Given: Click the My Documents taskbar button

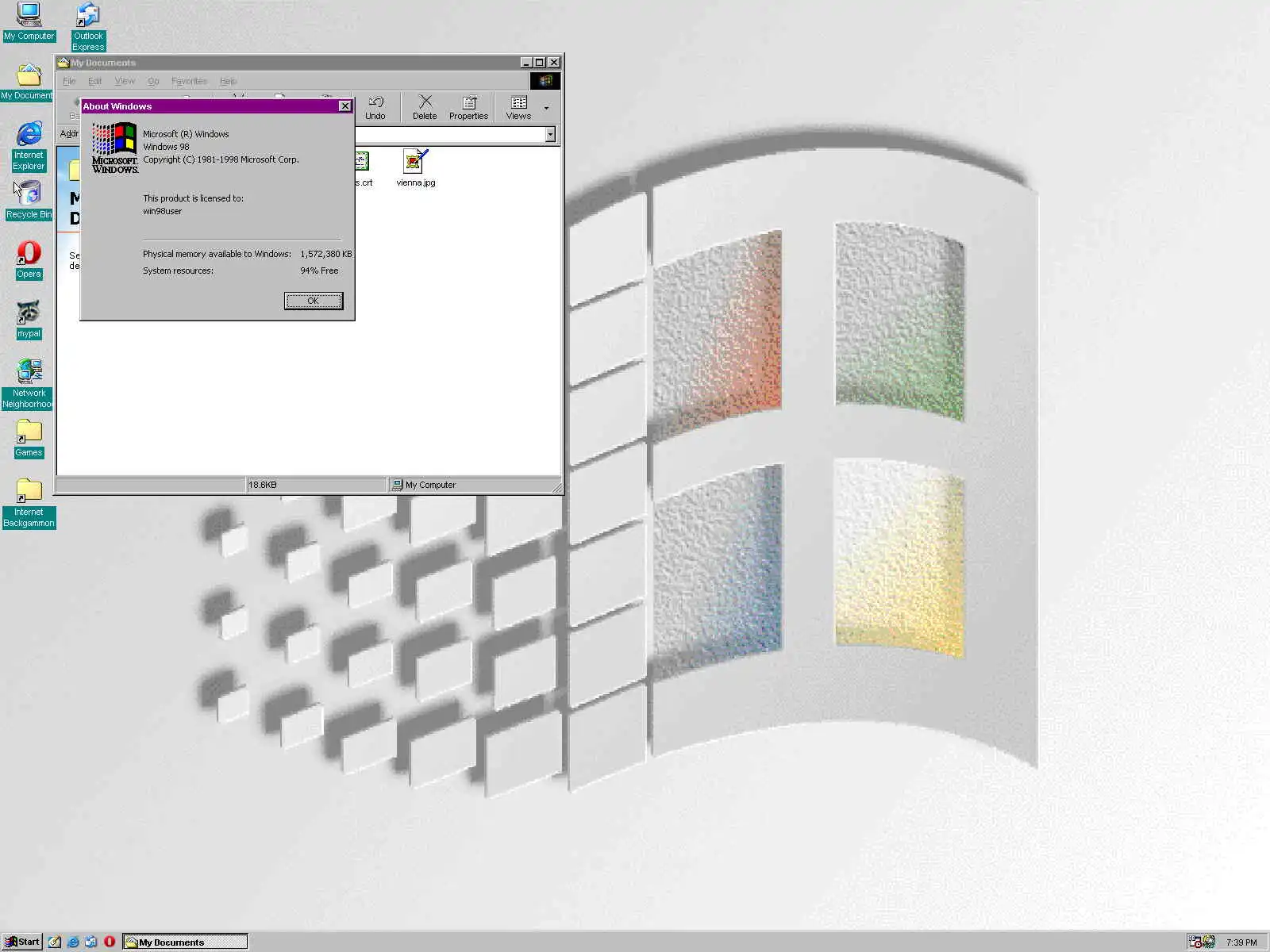Looking at the screenshot, I should 185,942.
